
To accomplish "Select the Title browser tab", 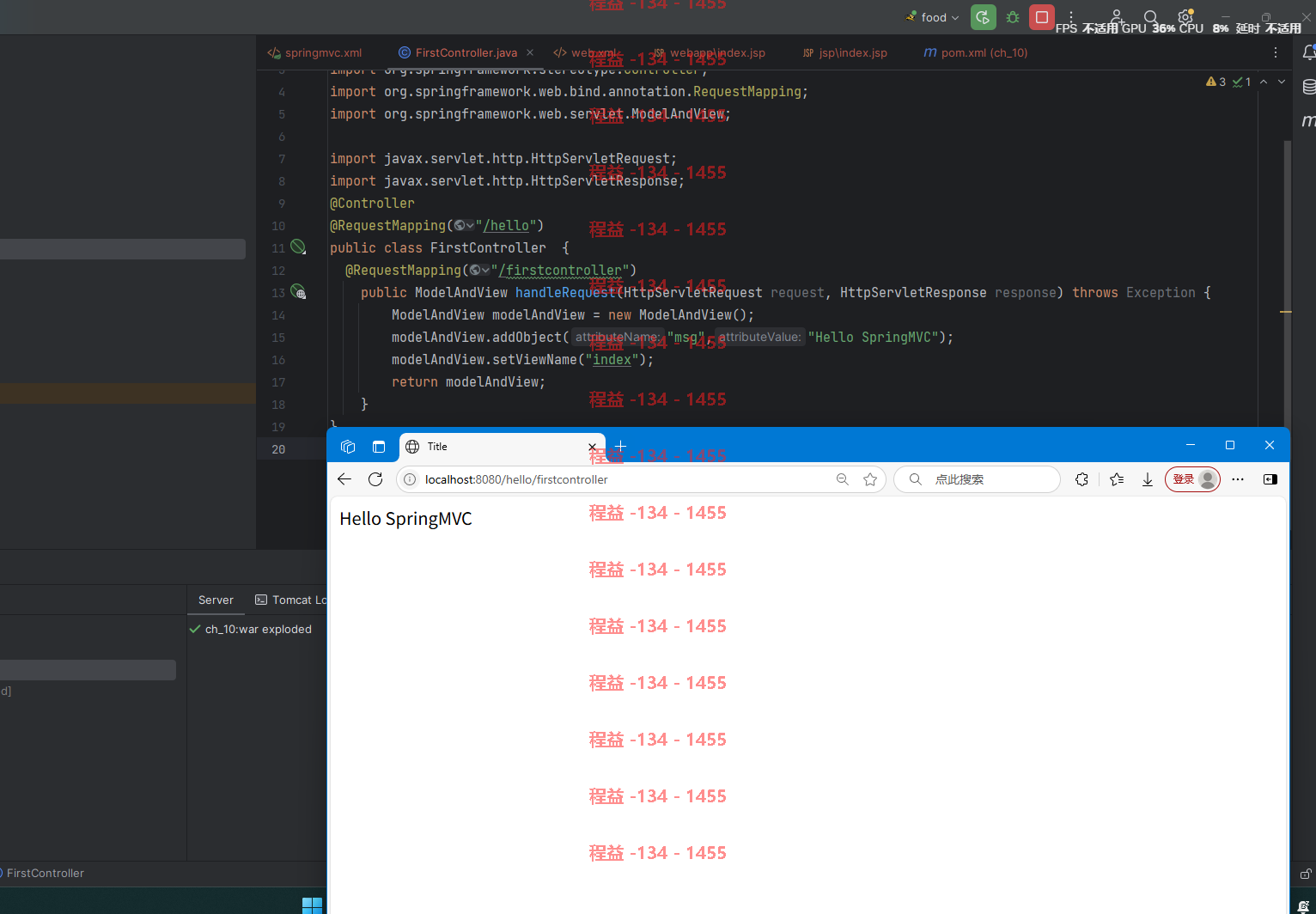I will coord(503,447).
